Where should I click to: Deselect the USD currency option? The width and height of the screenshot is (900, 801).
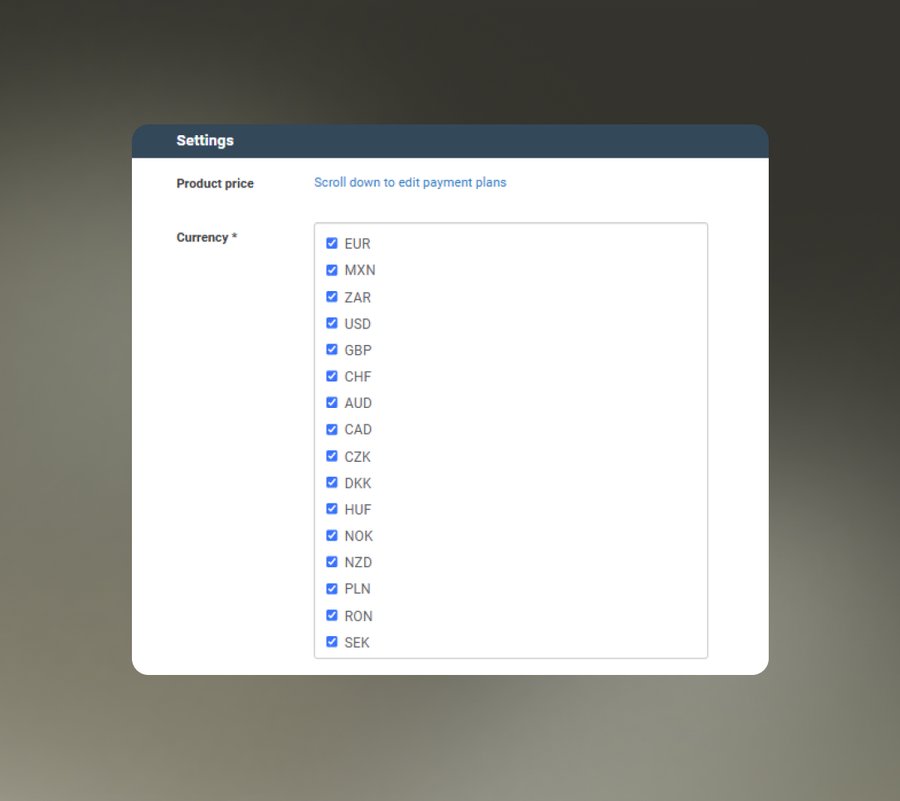[332, 323]
